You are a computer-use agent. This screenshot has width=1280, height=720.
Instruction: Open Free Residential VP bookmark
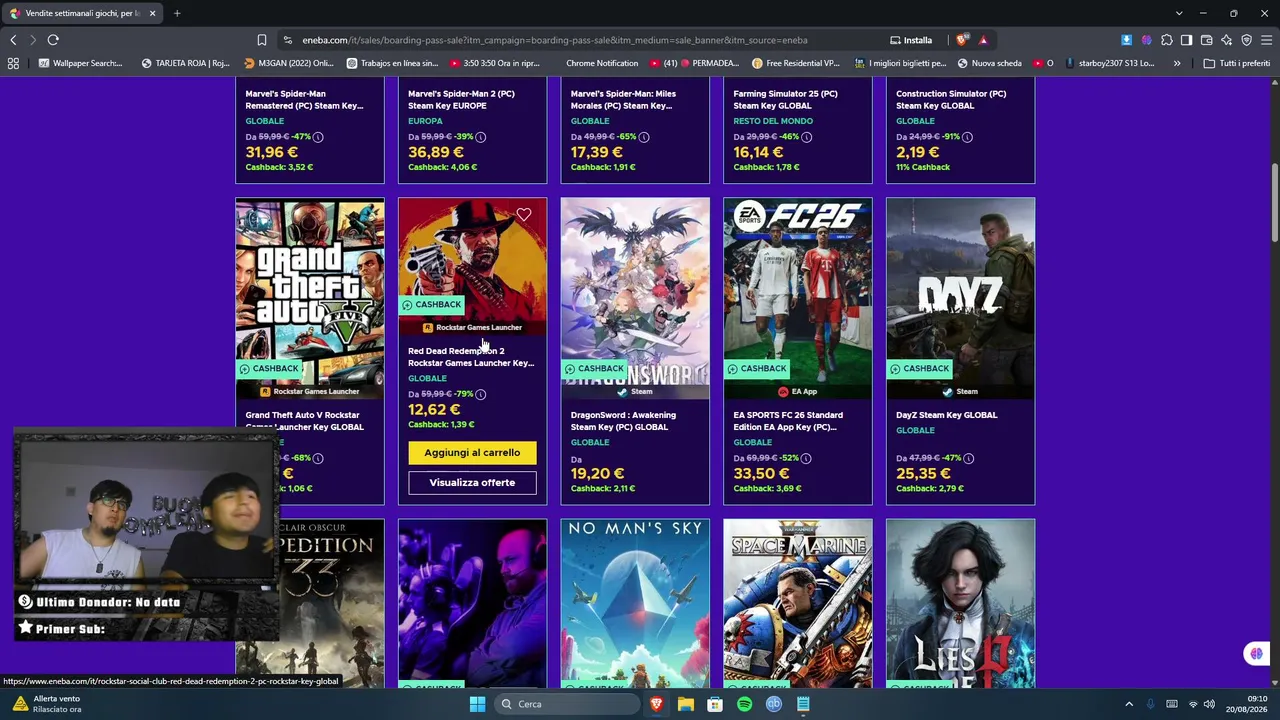[x=796, y=63]
